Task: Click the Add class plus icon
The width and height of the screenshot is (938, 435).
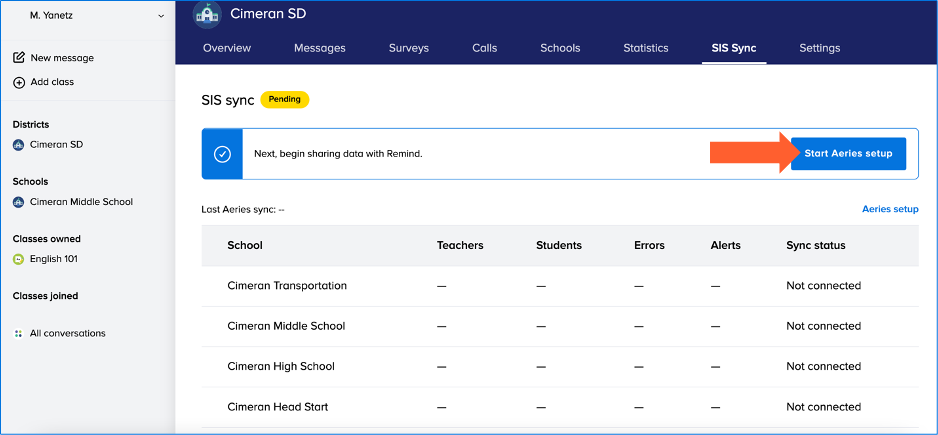Action: [x=19, y=82]
